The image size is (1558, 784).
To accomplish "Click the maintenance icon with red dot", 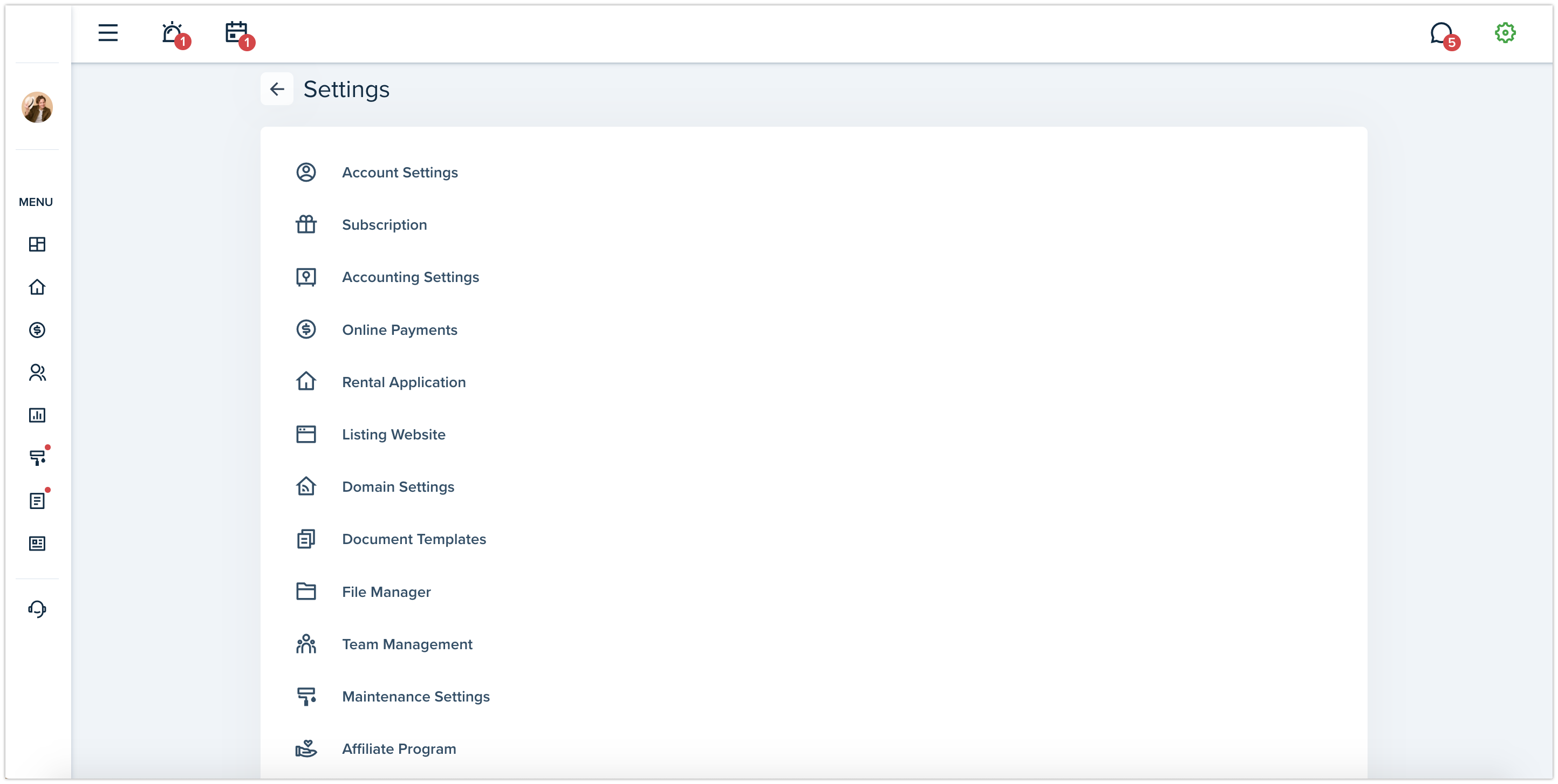I will coord(38,458).
